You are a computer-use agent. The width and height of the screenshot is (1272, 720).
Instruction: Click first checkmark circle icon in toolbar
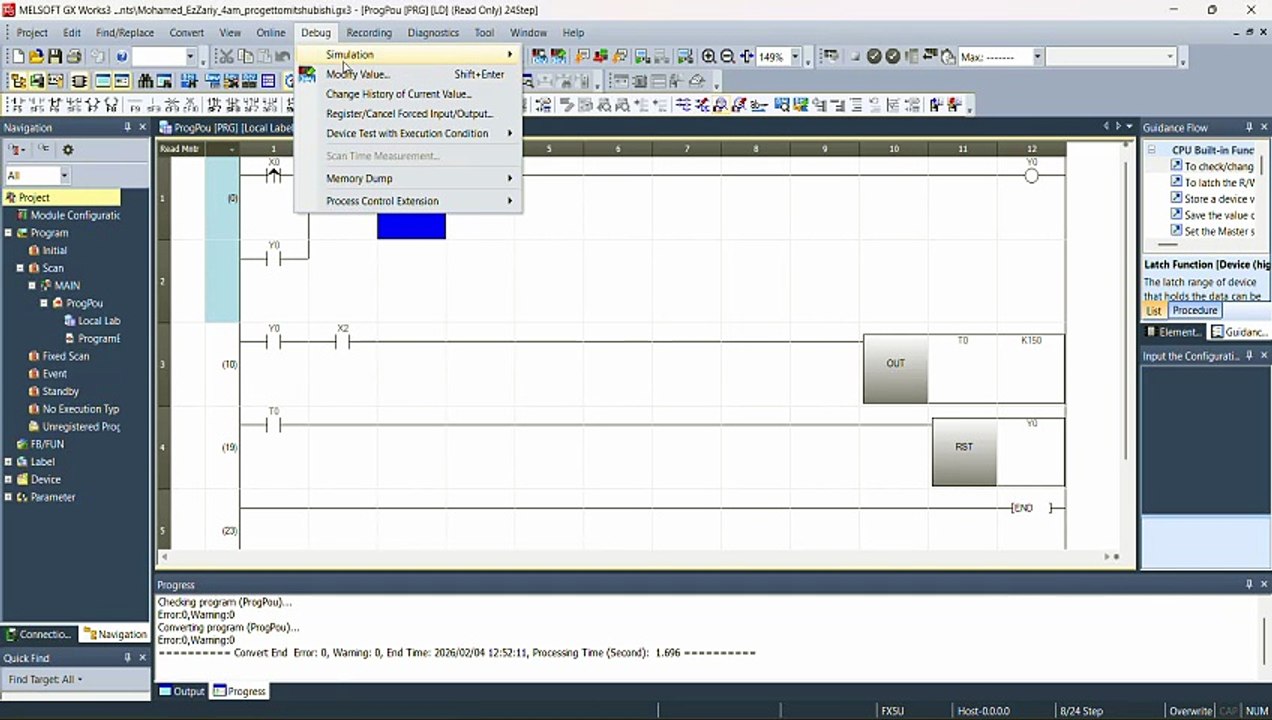click(x=874, y=57)
